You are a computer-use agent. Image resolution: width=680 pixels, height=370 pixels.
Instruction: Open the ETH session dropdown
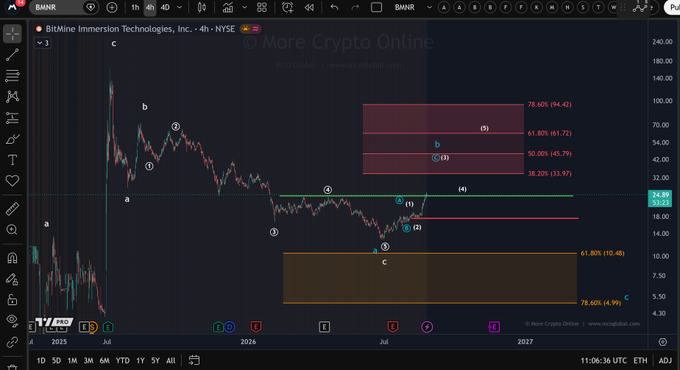(640, 360)
